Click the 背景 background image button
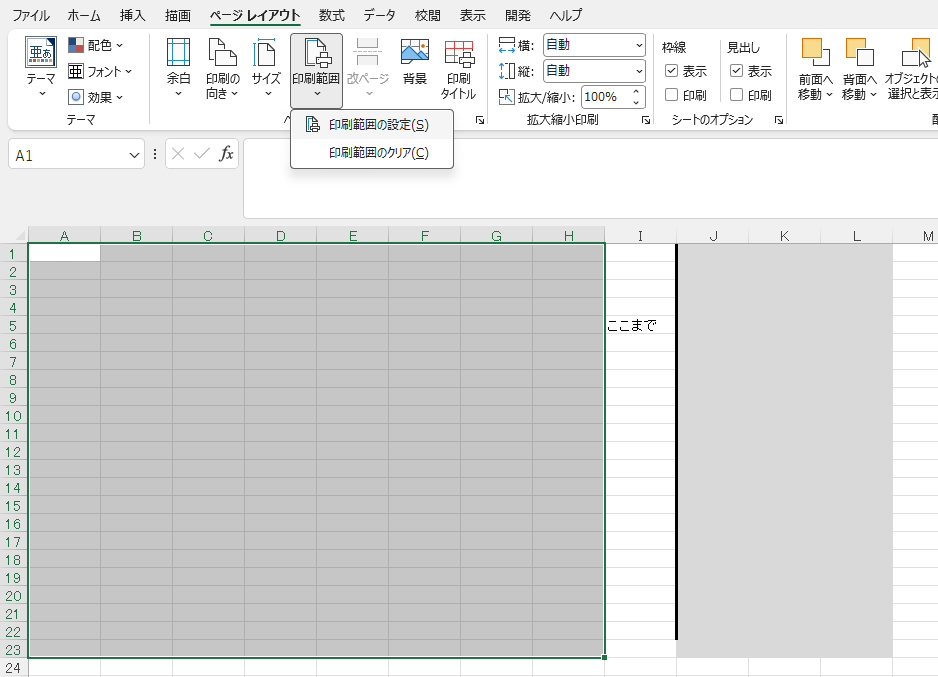 pyautogui.click(x=415, y=63)
